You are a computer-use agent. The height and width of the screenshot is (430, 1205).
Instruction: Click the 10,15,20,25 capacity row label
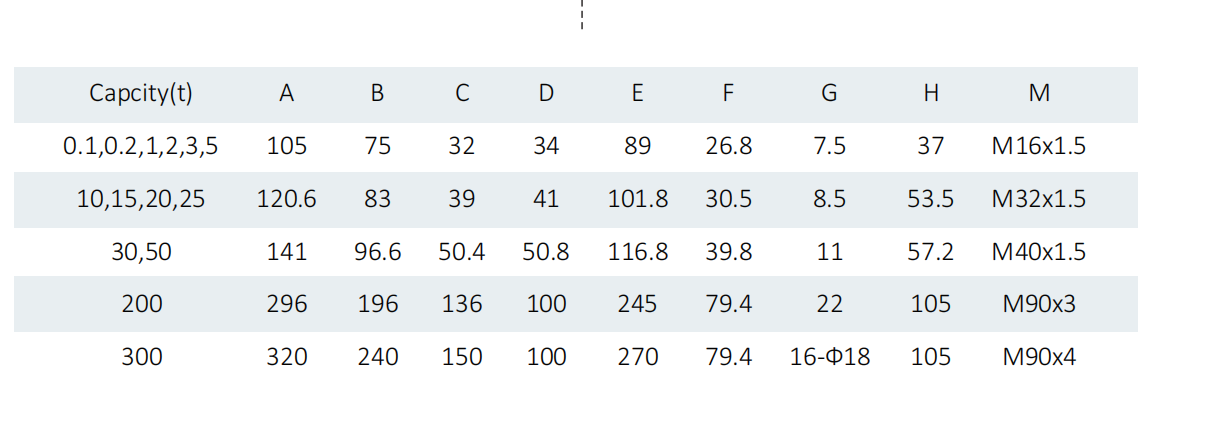pos(141,199)
